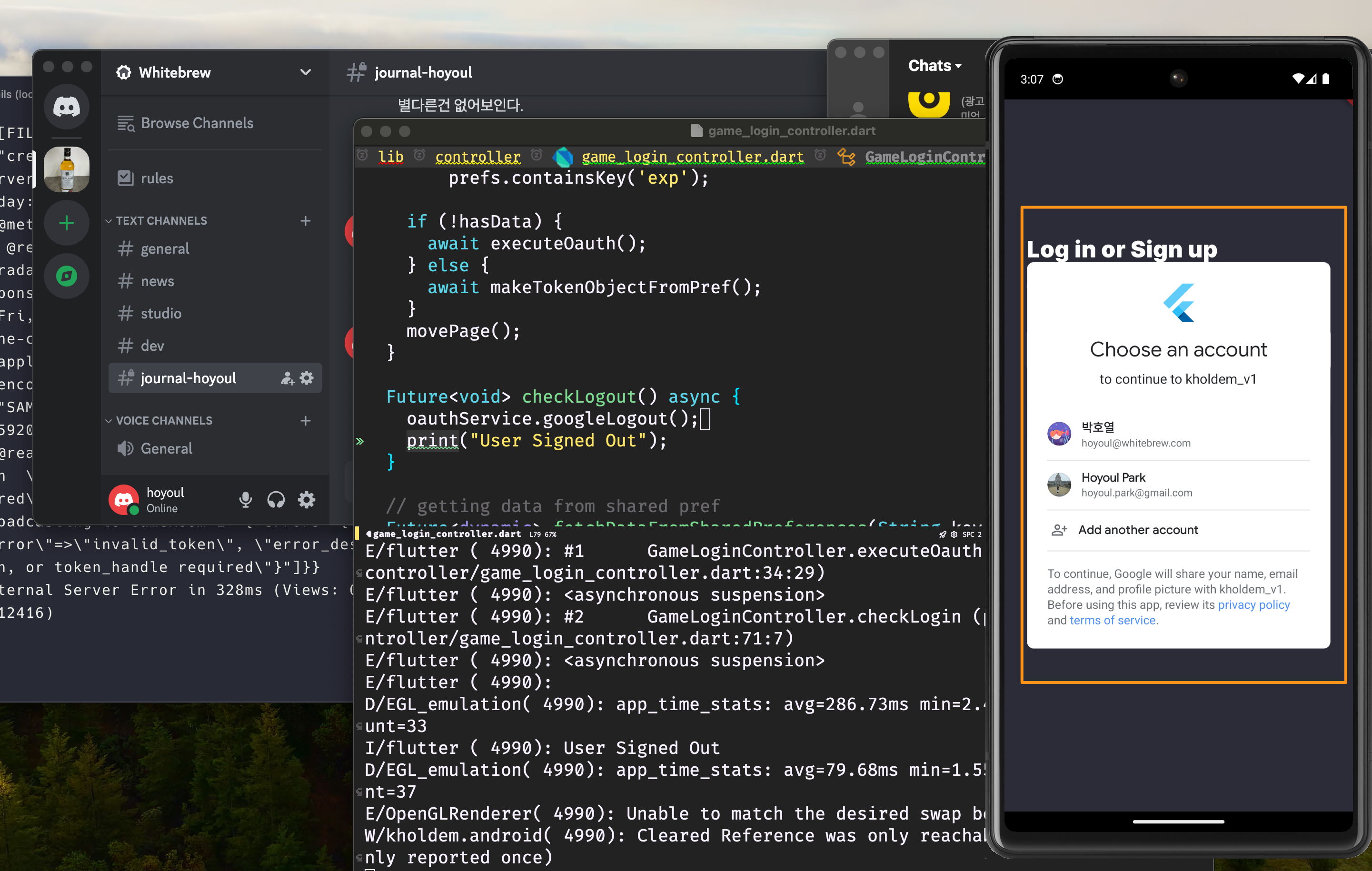This screenshot has width=1372, height=871.
Task: Switch to the dev text channel
Action: click(x=152, y=346)
